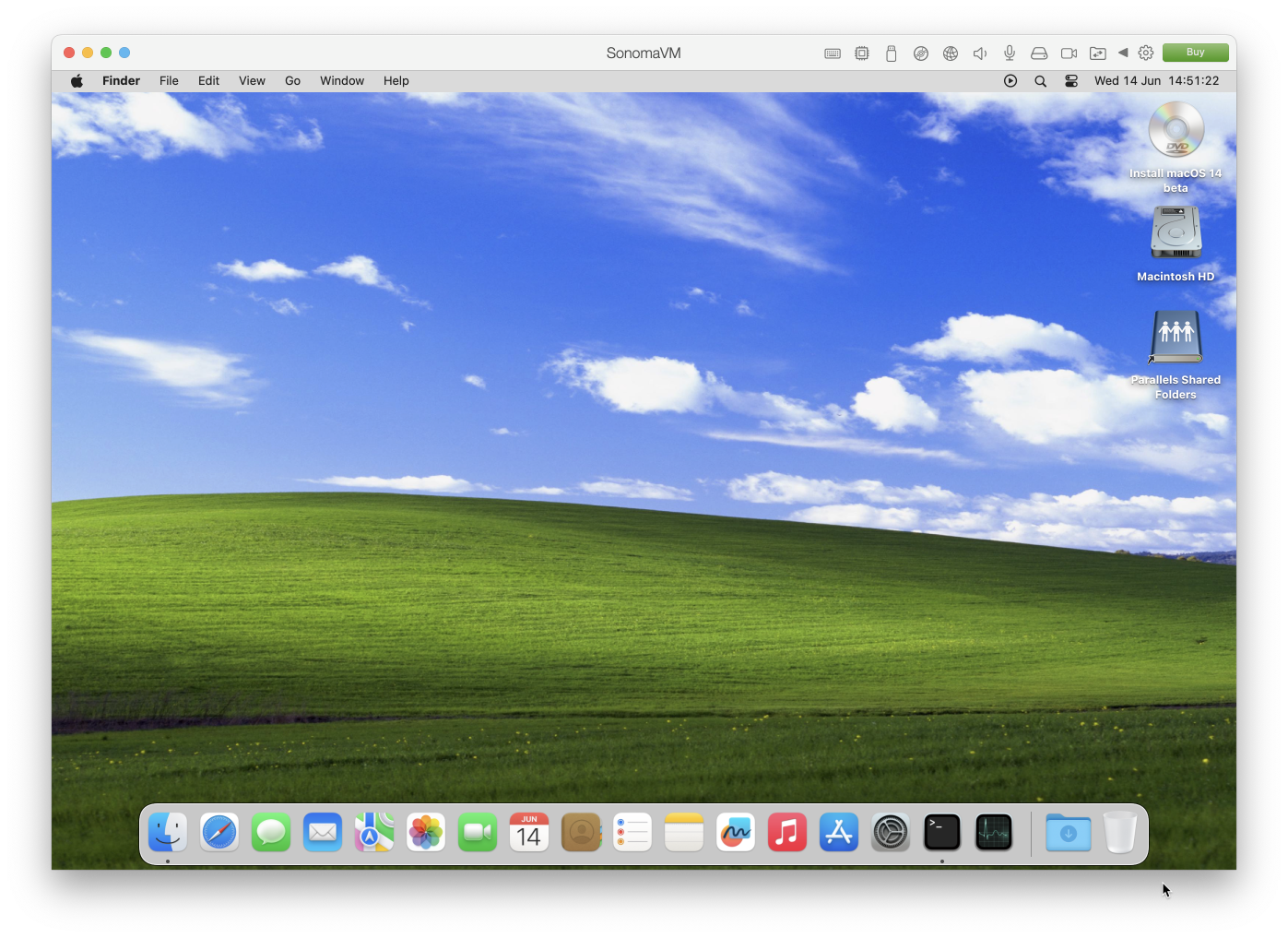Open Contacts from the Dock
The width and height of the screenshot is (1288, 938).
pyautogui.click(x=581, y=832)
